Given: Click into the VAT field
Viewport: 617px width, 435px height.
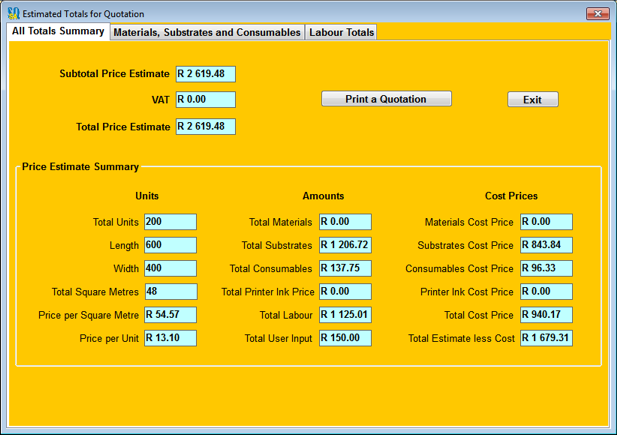Looking at the screenshot, I should 205,100.
